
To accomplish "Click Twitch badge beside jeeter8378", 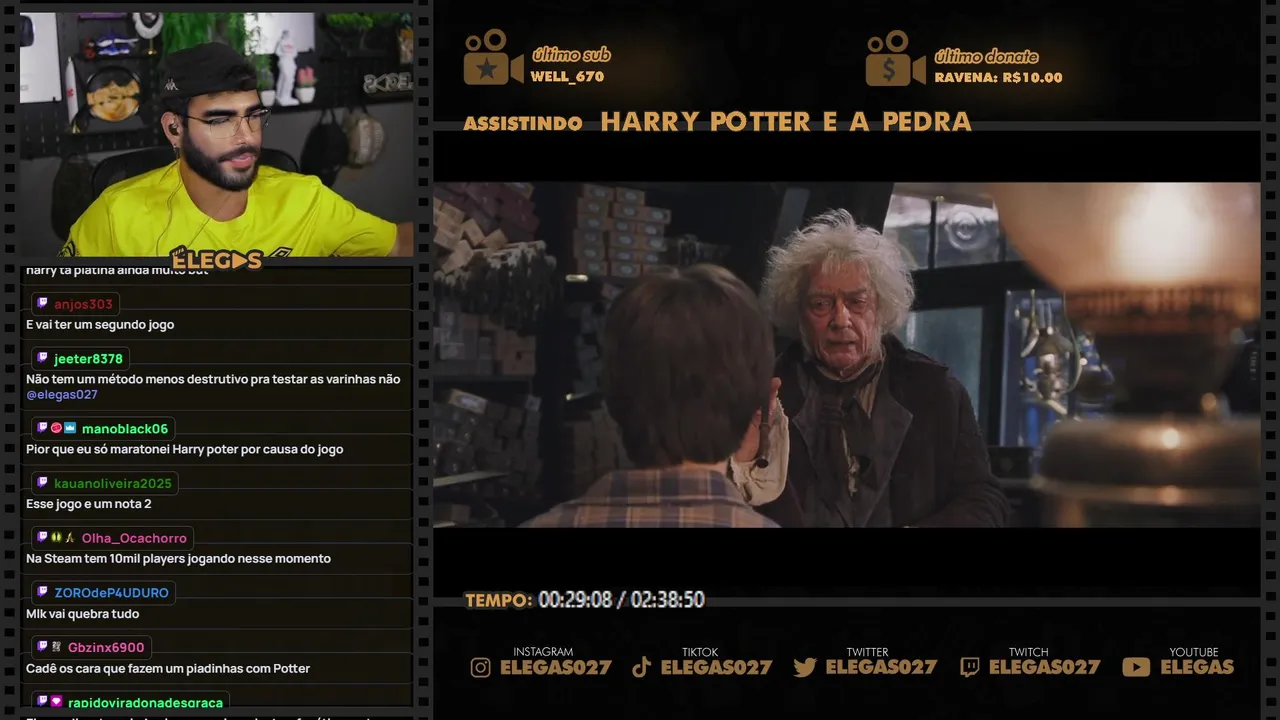I will pos(43,358).
